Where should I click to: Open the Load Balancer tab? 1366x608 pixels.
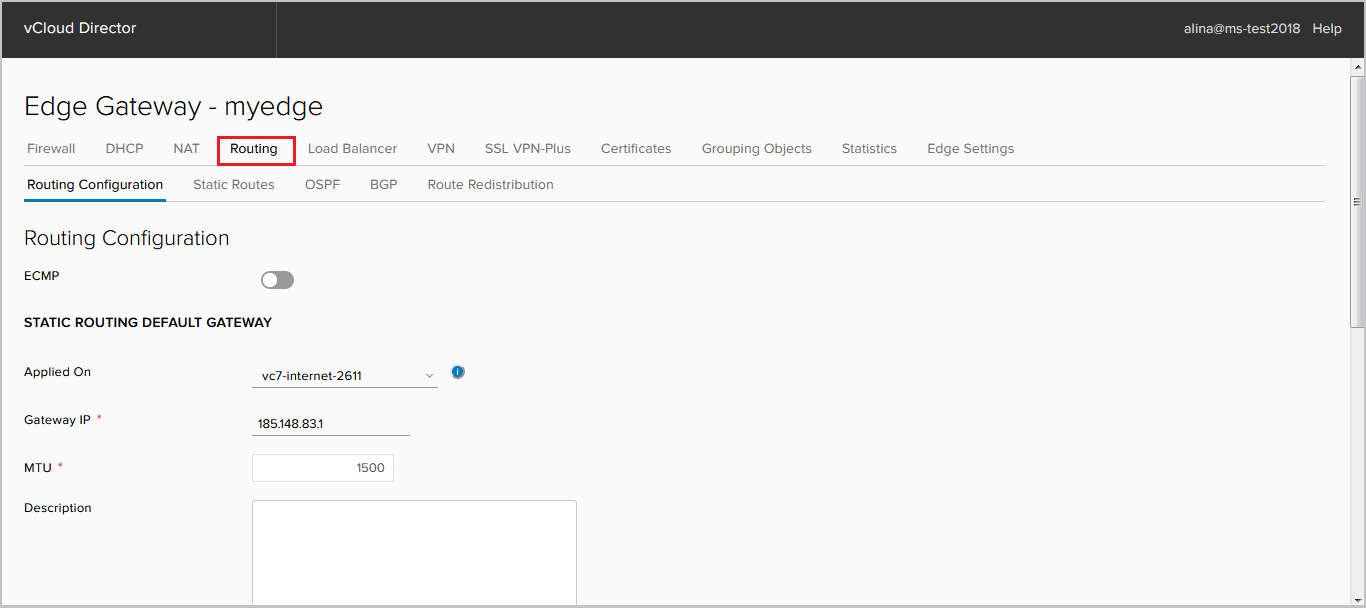pyautogui.click(x=352, y=149)
